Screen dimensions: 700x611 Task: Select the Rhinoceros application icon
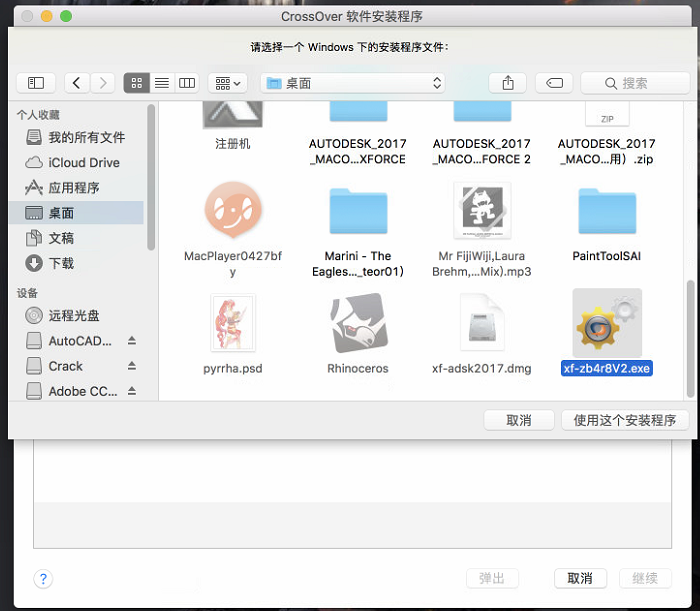pos(358,322)
